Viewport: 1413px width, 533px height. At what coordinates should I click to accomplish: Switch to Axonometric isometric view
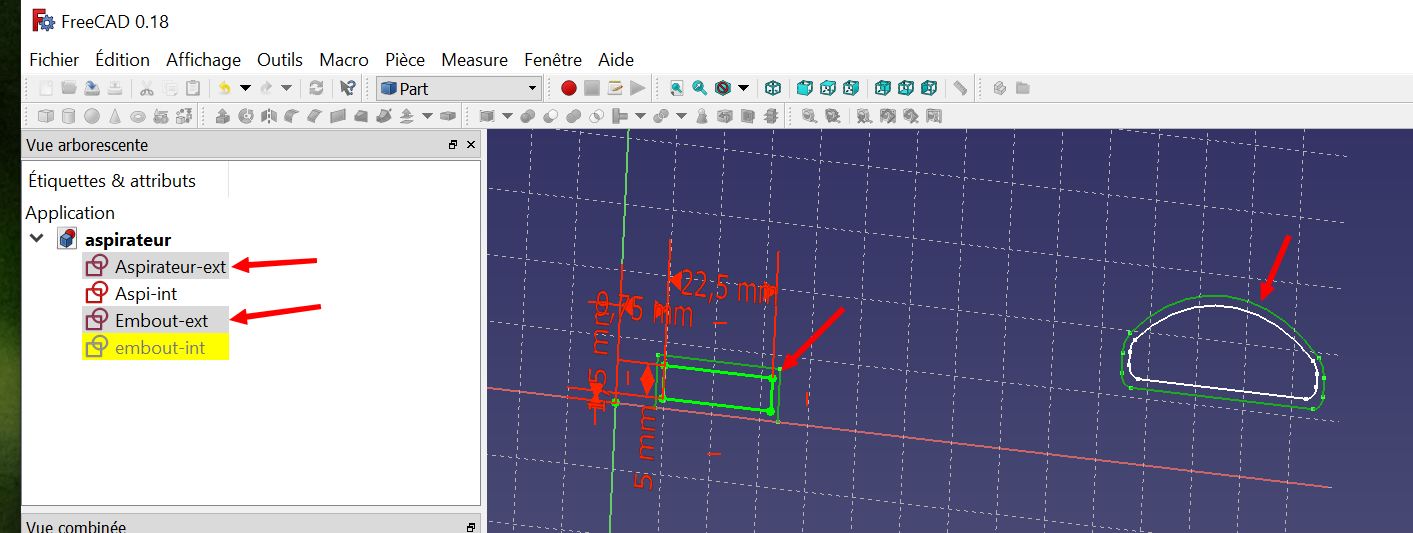(x=773, y=88)
